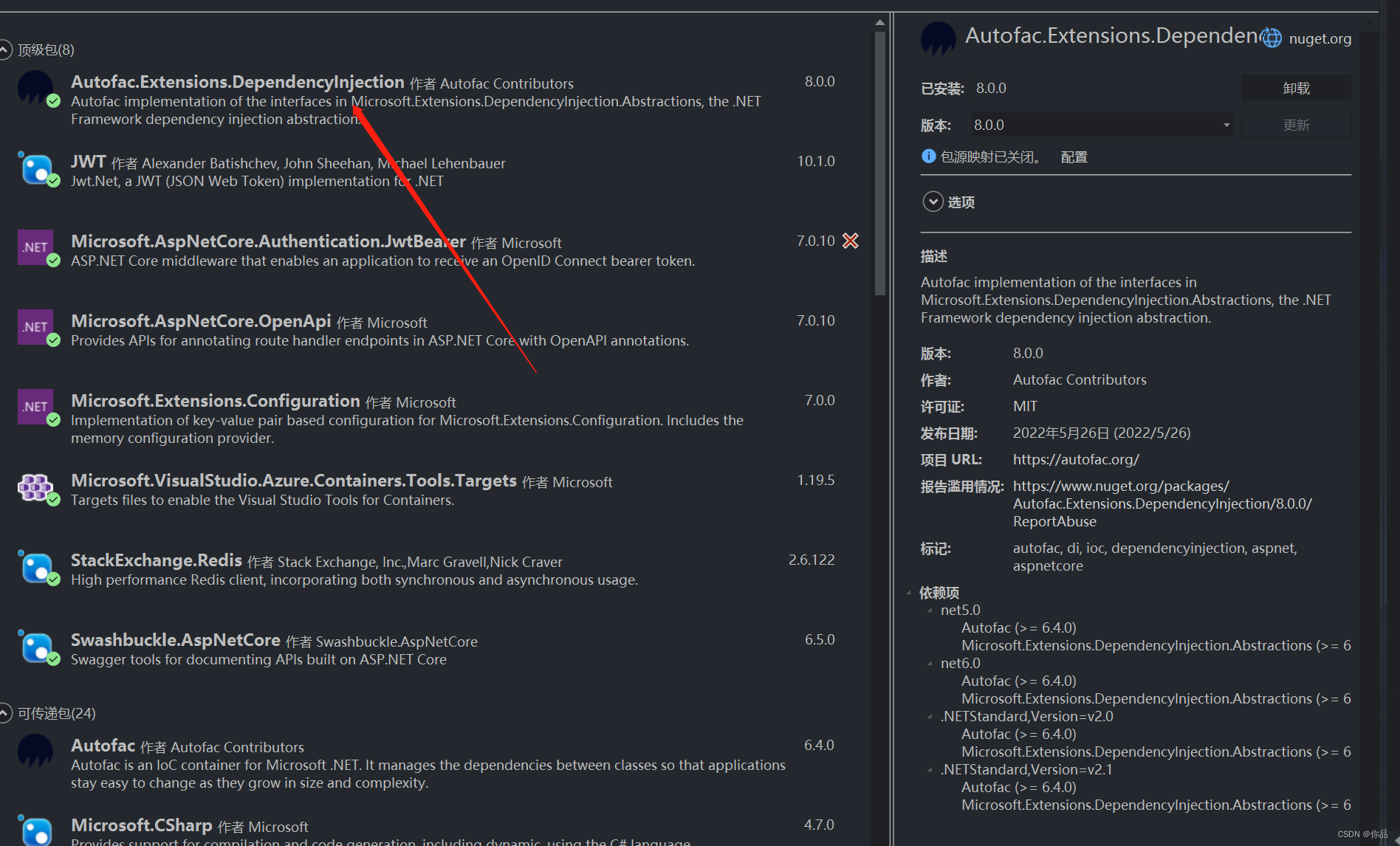This screenshot has height=846, width=1400.
Task: Click the Autofac (>= 6.4.0) dependency under net5.0
Action: 1018,627
